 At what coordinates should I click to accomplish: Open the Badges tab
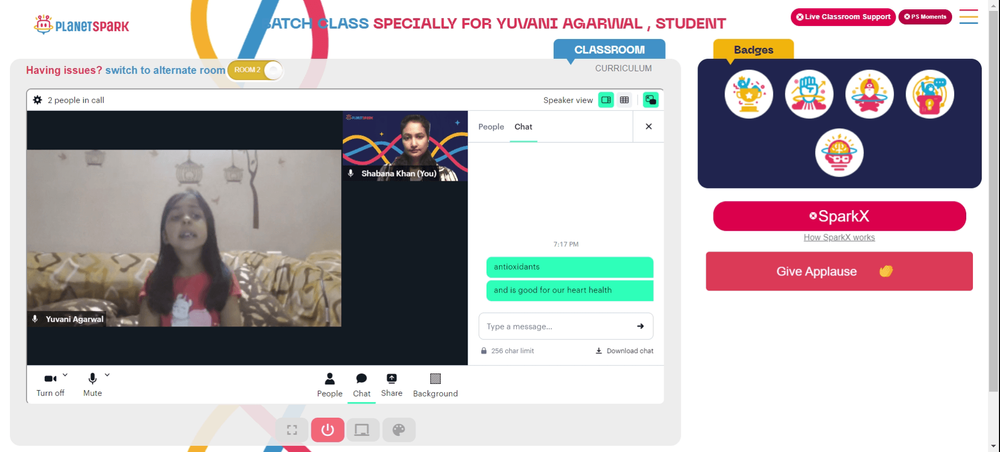pos(753,50)
